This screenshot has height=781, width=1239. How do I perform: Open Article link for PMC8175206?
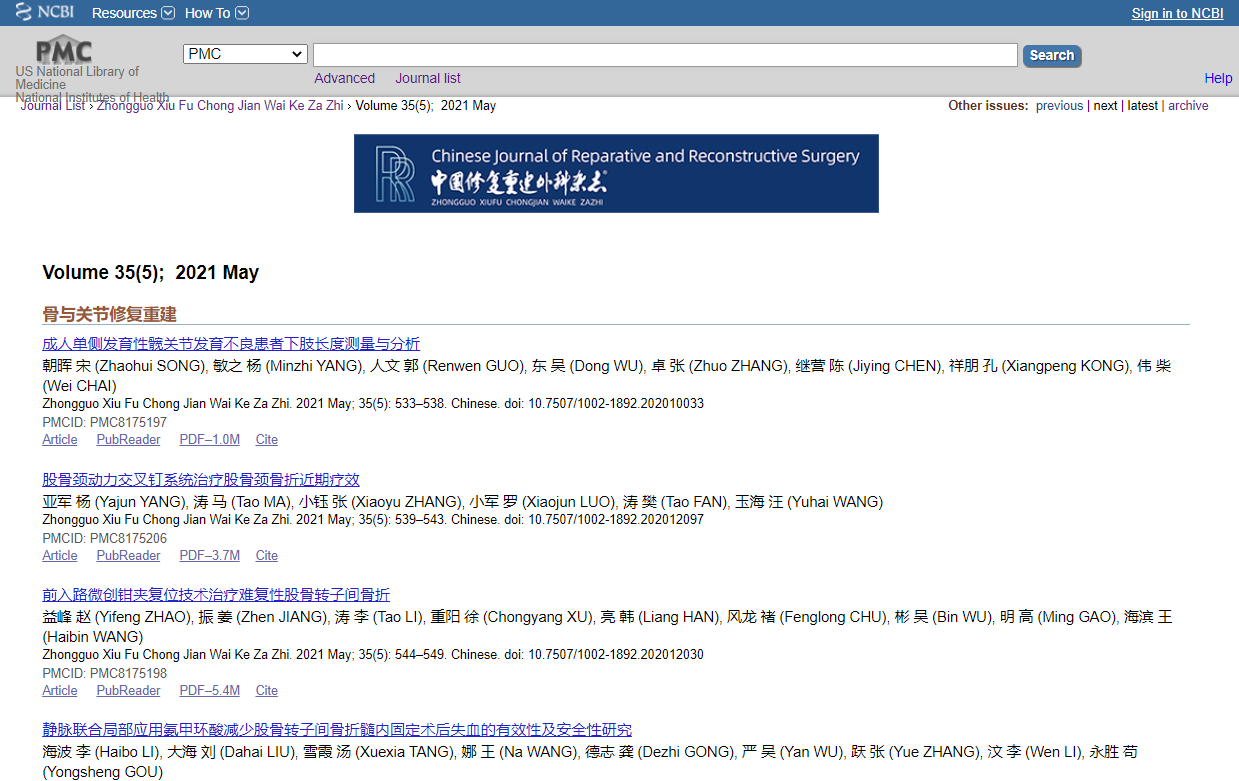[59, 556]
